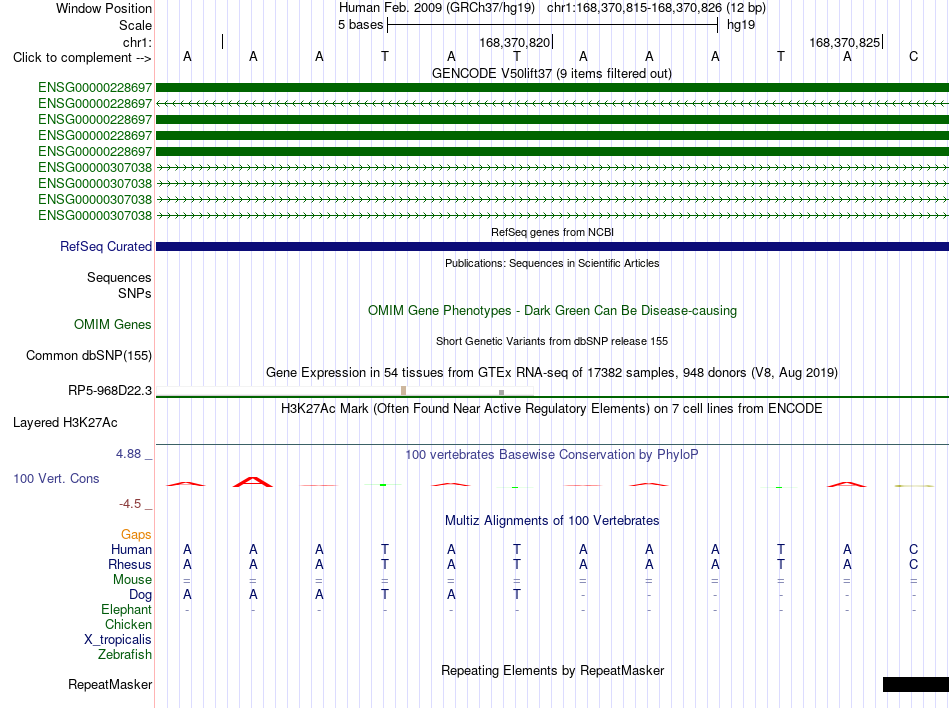This screenshot has width=950, height=708.
Task: Click the RepeatMasker track label
Action: 110,684
